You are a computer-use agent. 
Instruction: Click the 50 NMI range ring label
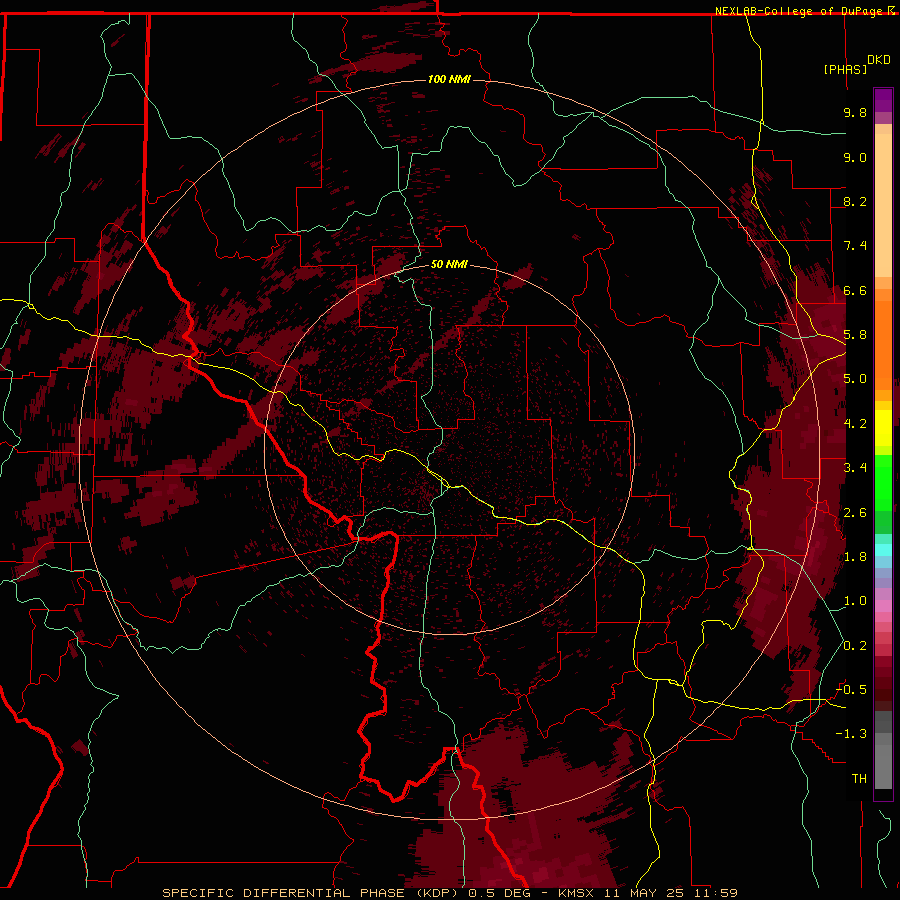tap(449, 264)
